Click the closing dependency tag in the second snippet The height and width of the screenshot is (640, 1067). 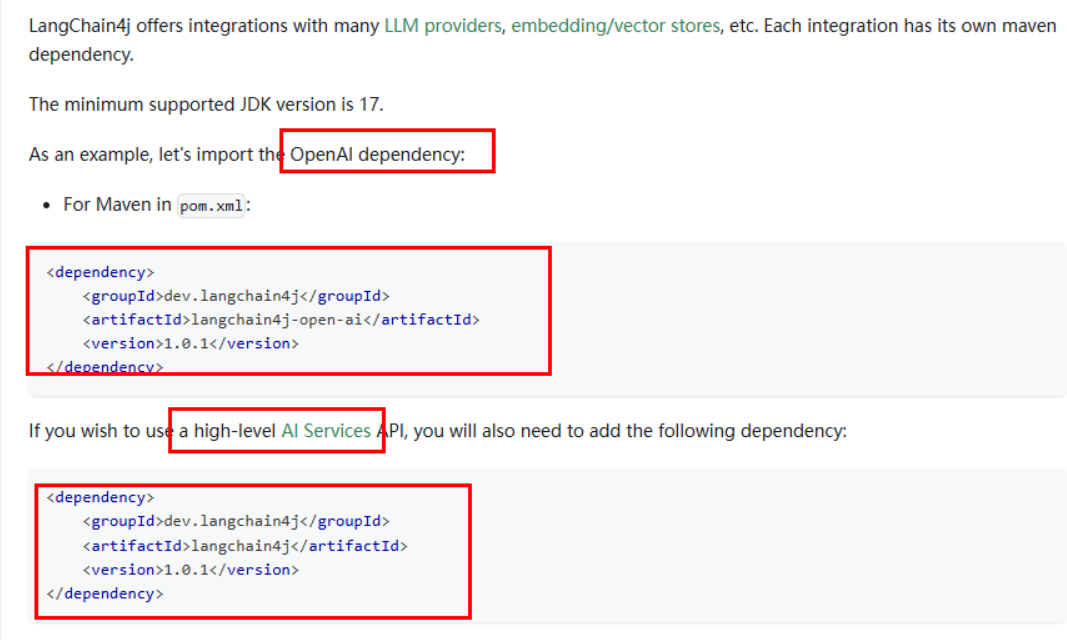[105, 594]
